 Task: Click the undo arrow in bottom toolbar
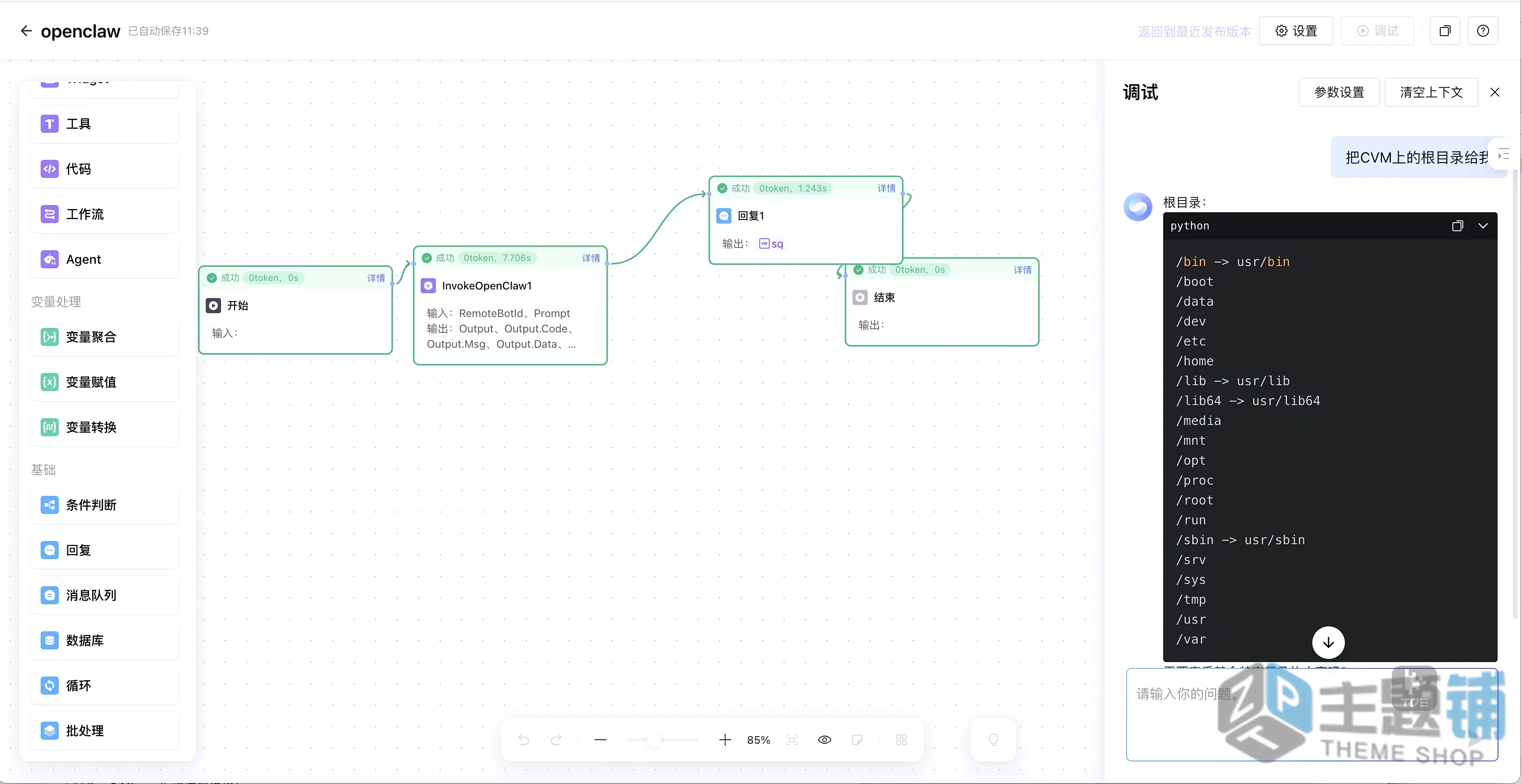(523, 740)
